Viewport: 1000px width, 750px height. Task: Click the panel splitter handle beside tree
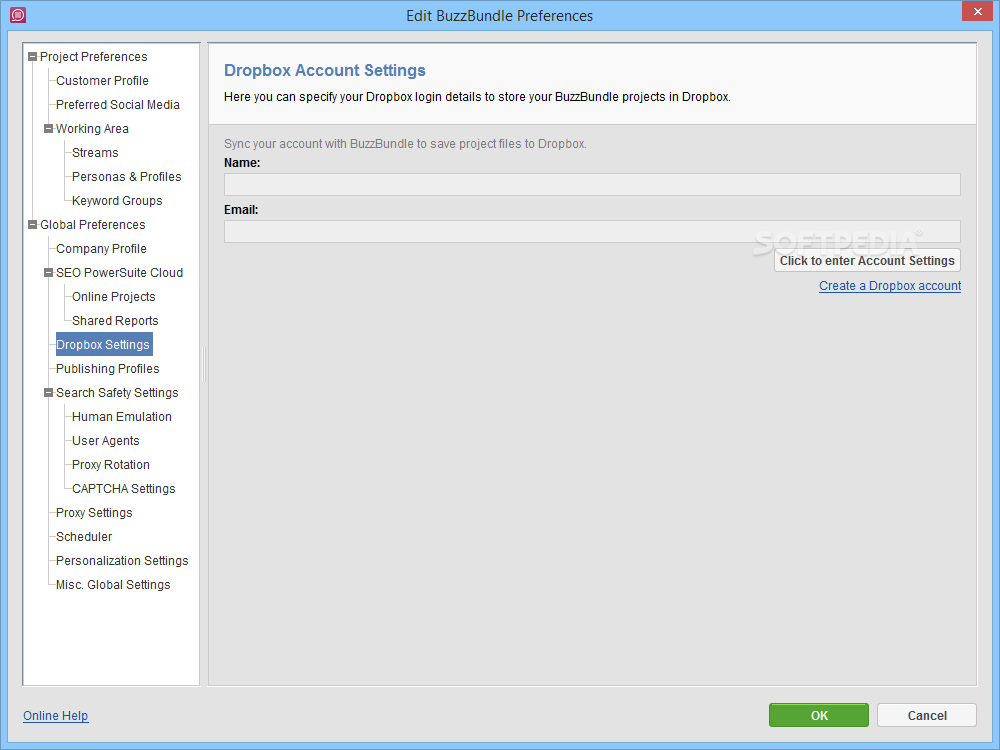[x=204, y=364]
